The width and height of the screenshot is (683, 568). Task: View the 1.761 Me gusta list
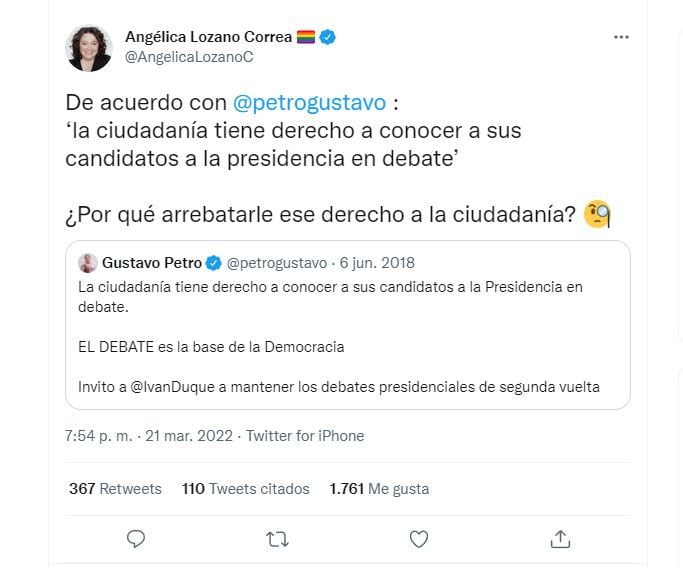[x=379, y=489]
